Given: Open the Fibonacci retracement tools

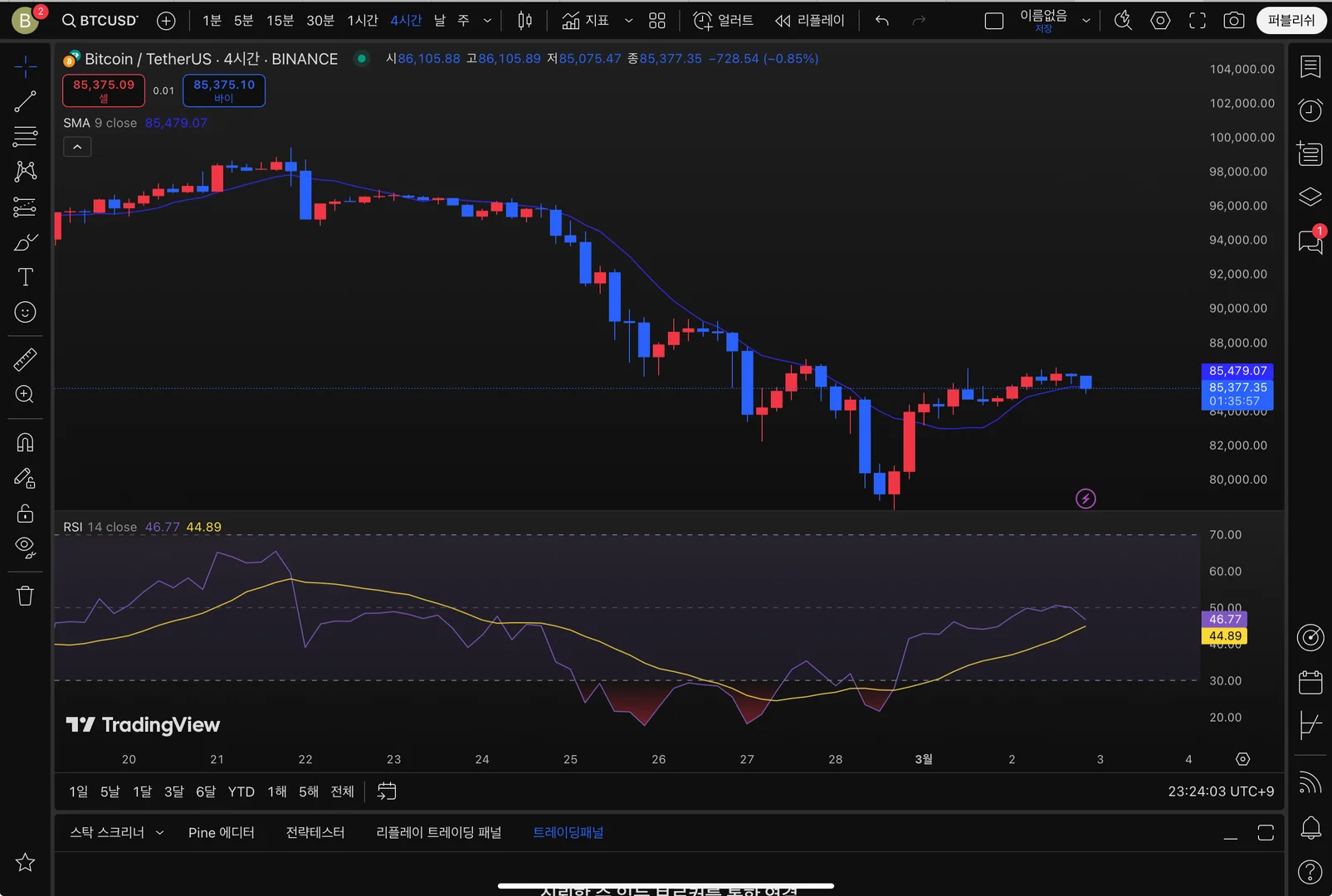Looking at the screenshot, I should pyautogui.click(x=25, y=136).
